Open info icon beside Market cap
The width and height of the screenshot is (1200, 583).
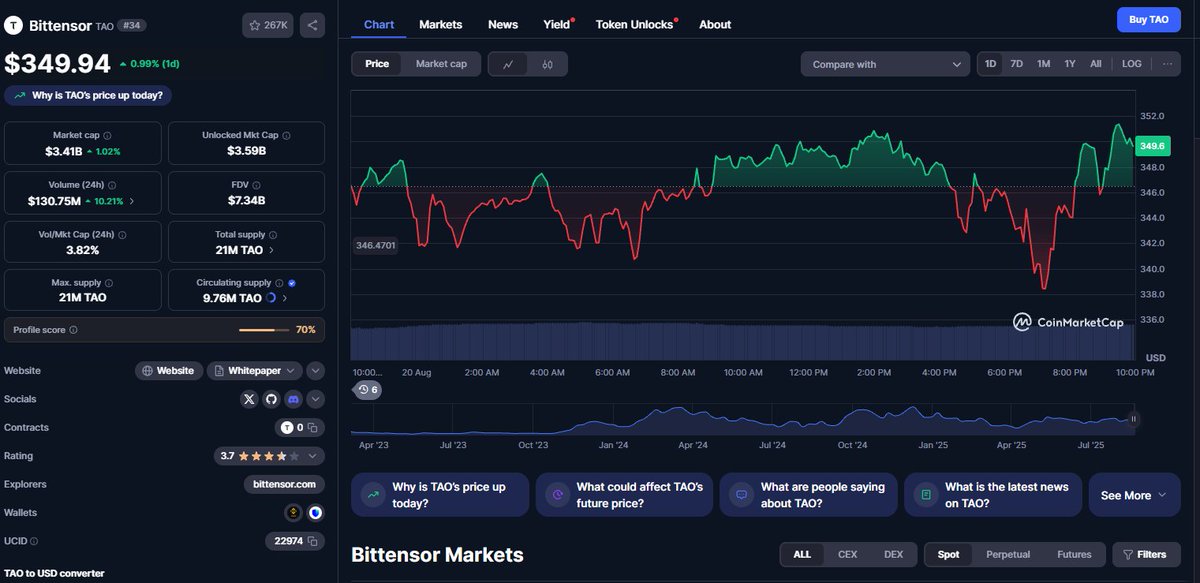pos(107,135)
